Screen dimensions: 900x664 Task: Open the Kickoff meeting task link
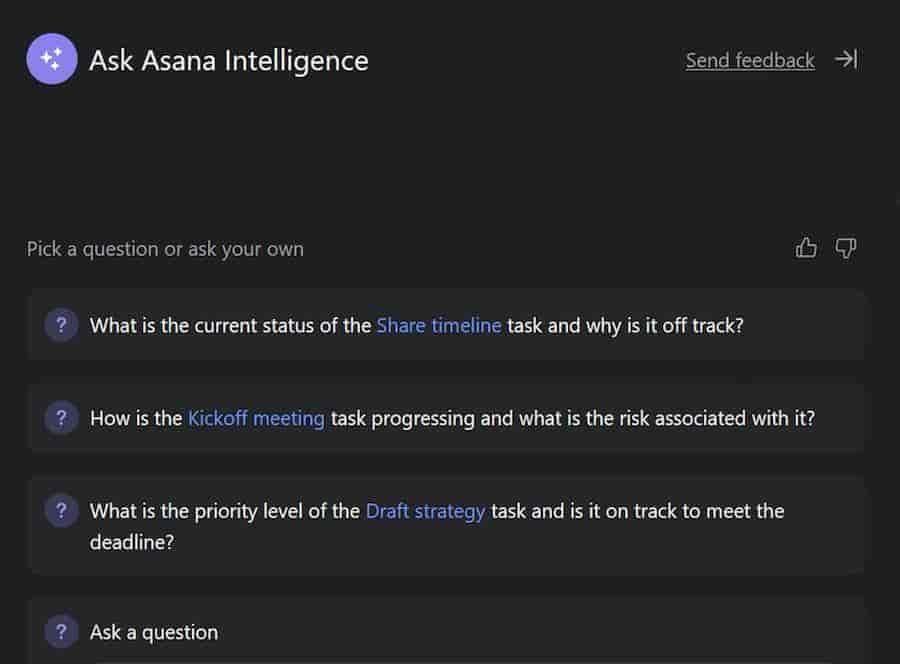(x=254, y=418)
